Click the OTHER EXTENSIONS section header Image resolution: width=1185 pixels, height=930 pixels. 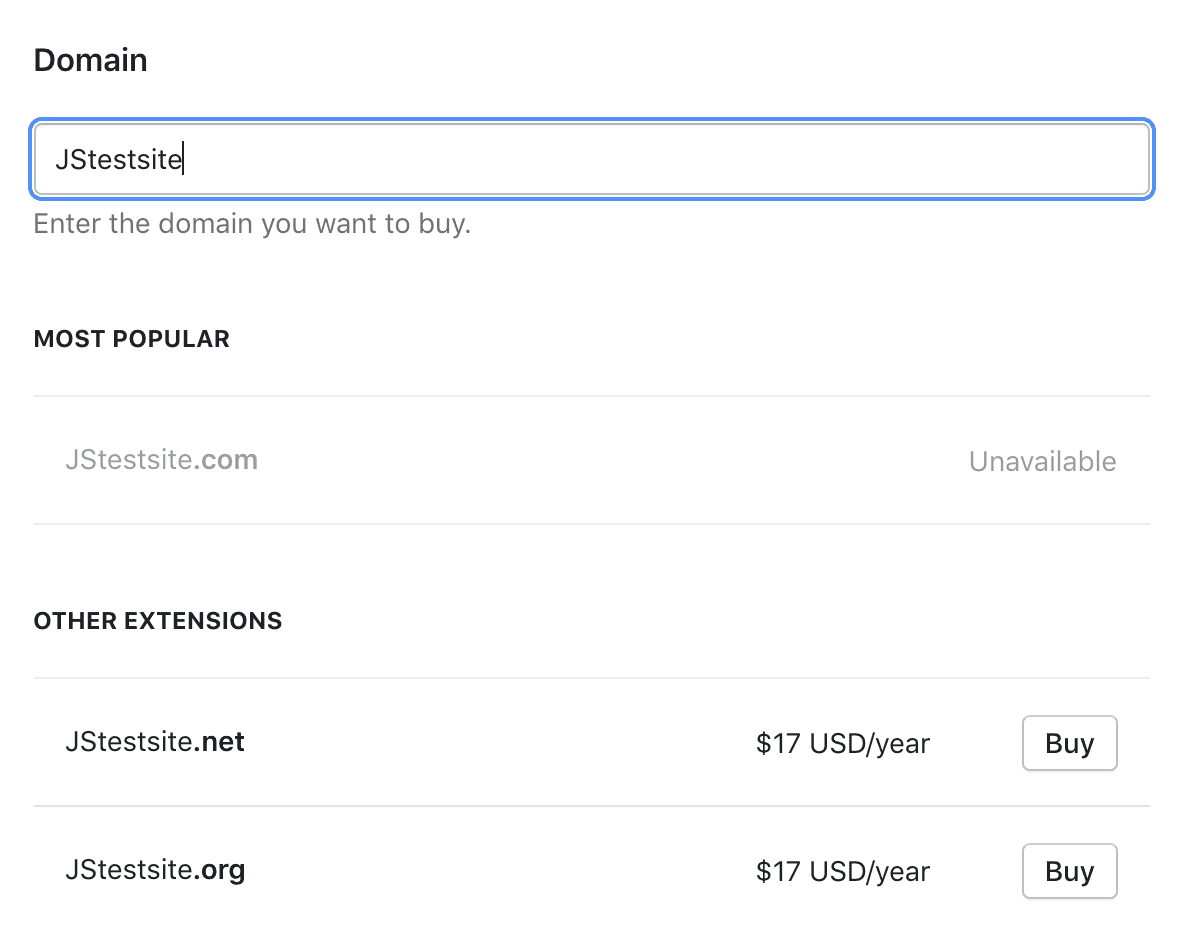pyautogui.click(x=158, y=621)
